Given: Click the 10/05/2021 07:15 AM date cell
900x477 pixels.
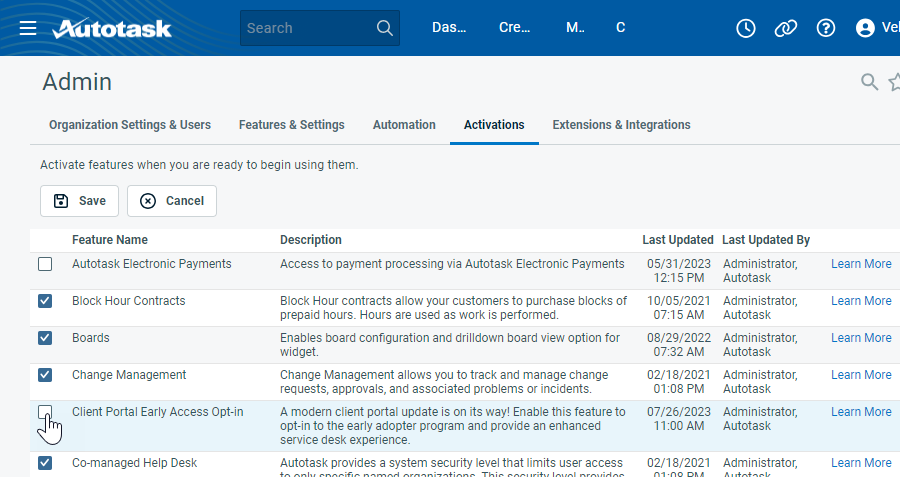Looking at the screenshot, I should tap(678, 308).
